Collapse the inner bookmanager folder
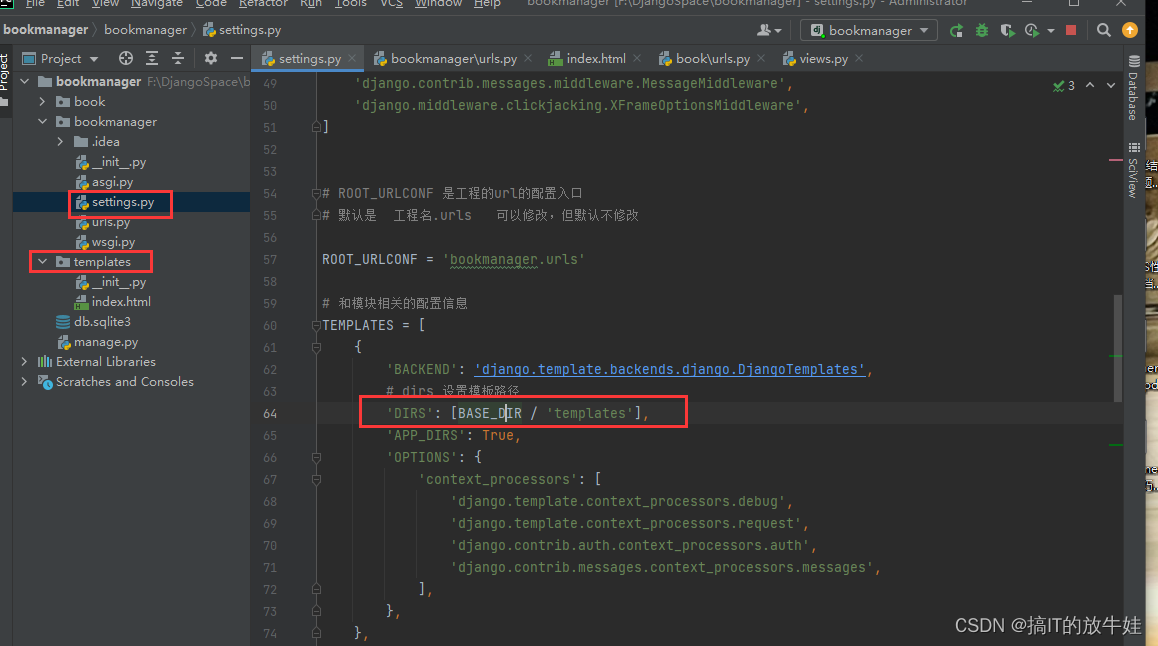1158x646 pixels. pyautogui.click(x=42, y=122)
